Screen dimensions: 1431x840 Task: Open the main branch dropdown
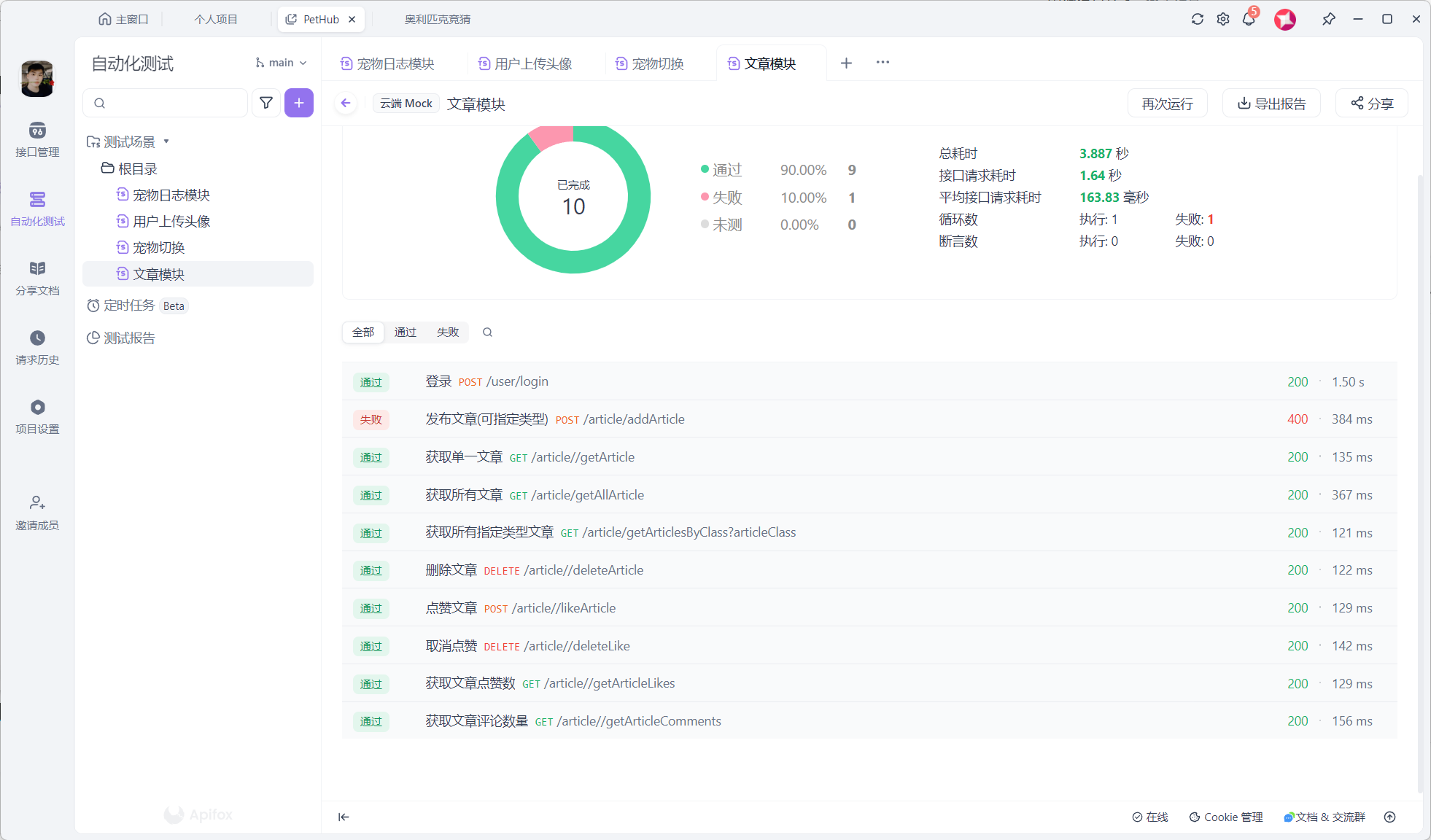[x=281, y=63]
